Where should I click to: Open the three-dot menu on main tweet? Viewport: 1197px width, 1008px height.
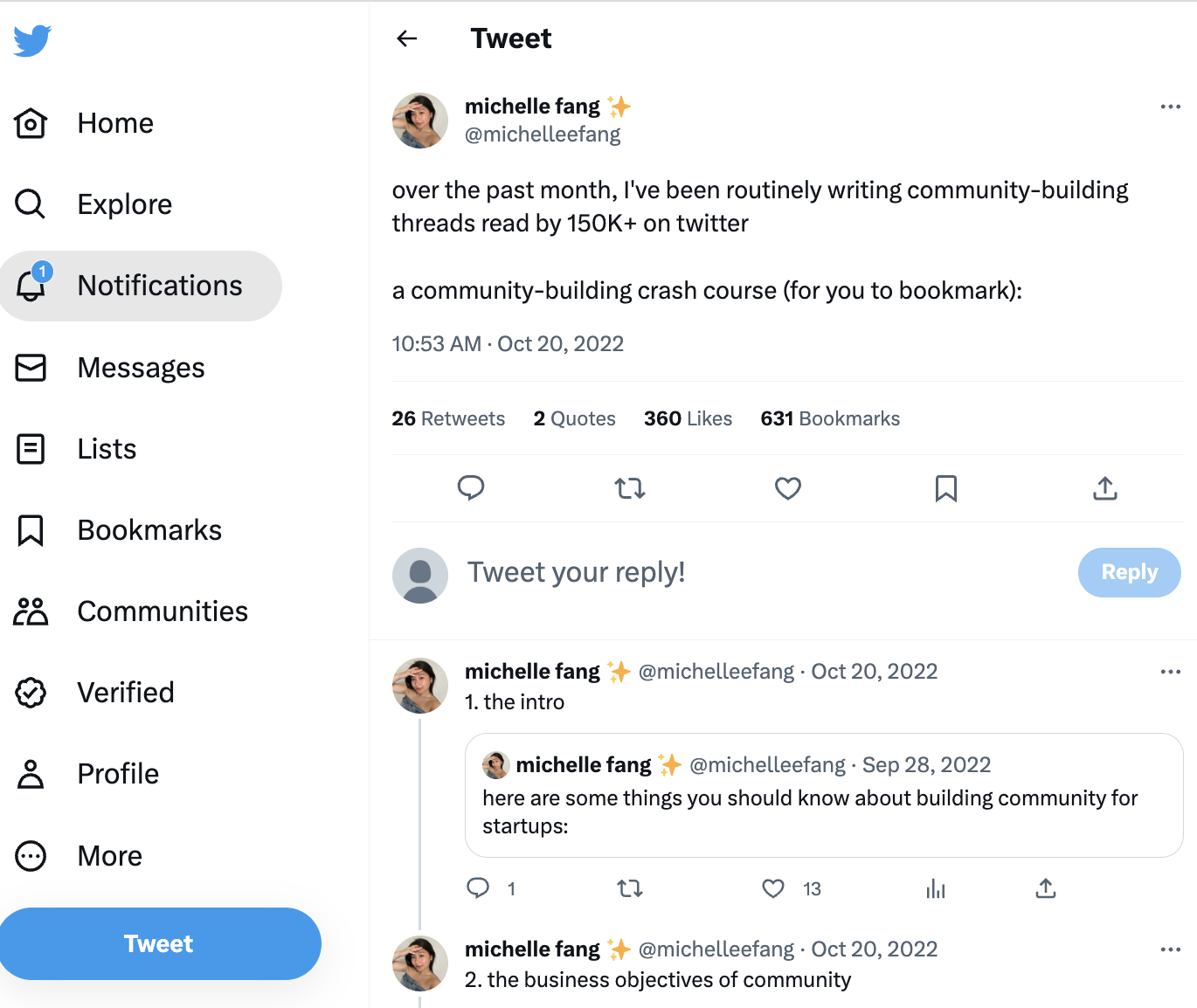click(1171, 107)
